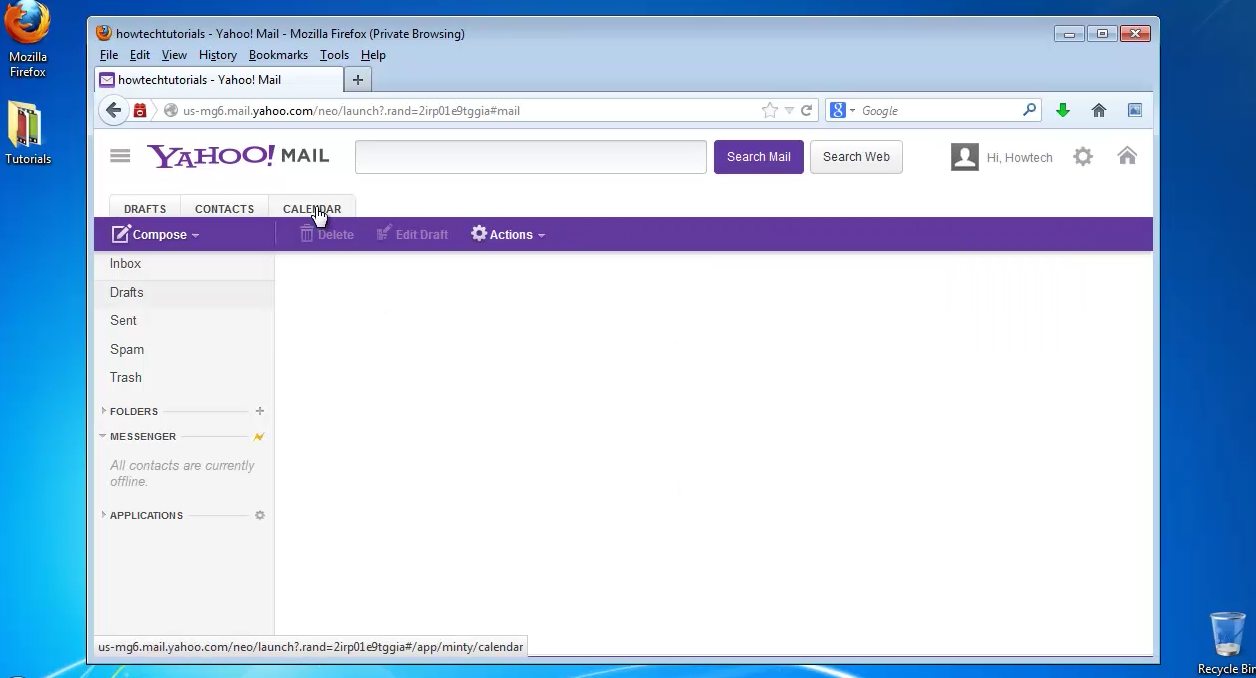This screenshot has height=678, width=1256.
Task: Open the File menu
Action: [109, 55]
